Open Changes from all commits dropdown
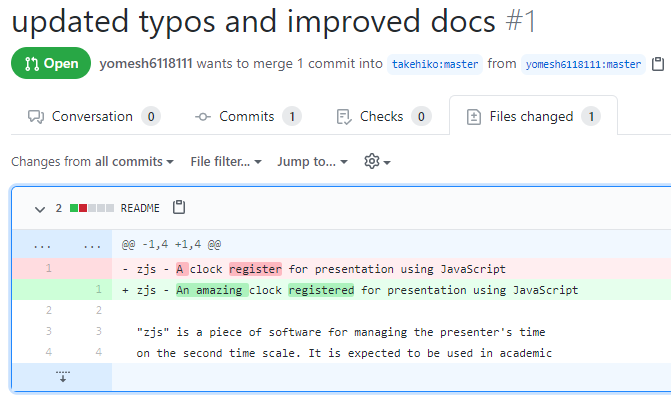The height and width of the screenshot is (401, 671). click(92, 162)
